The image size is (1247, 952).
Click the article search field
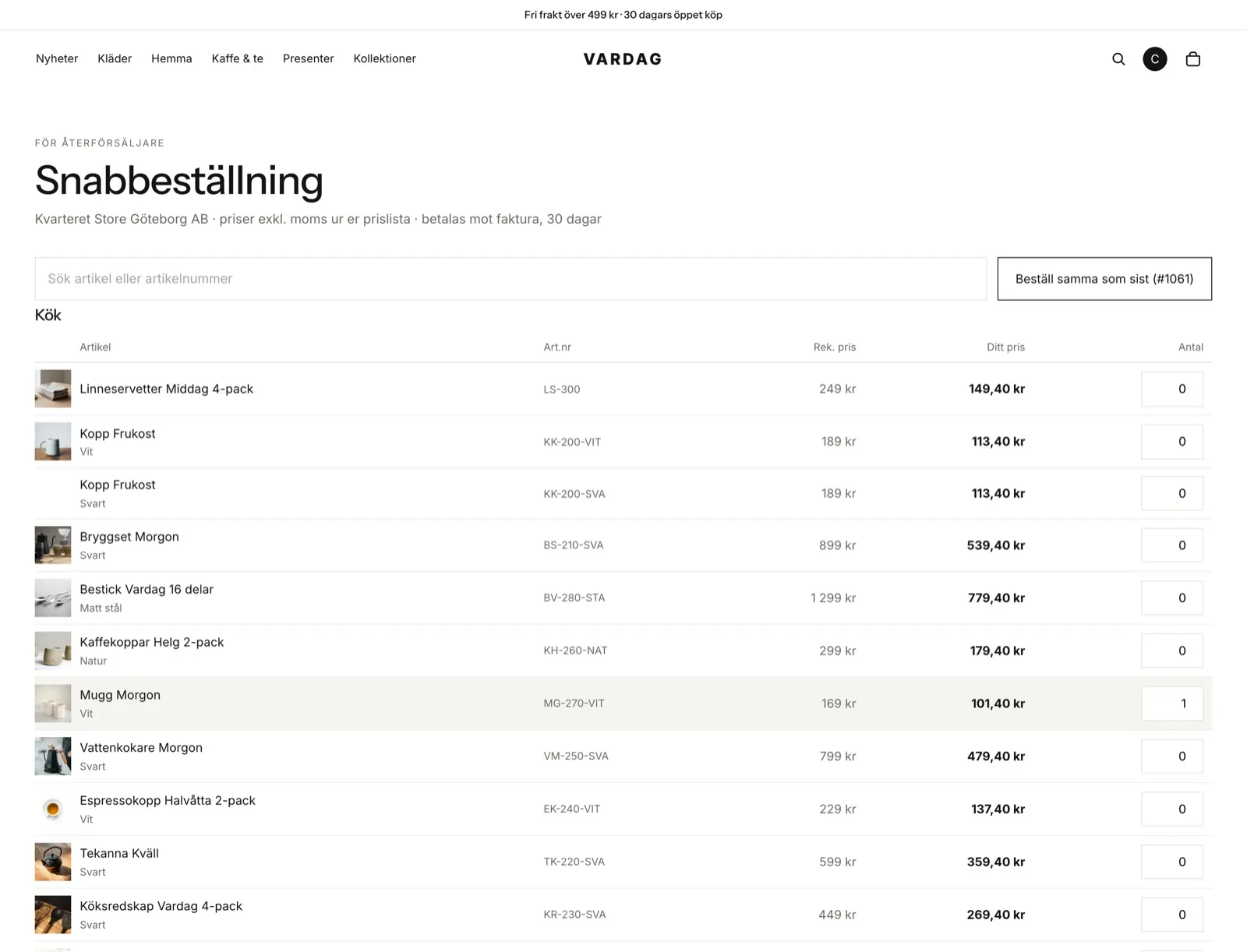(510, 279)
